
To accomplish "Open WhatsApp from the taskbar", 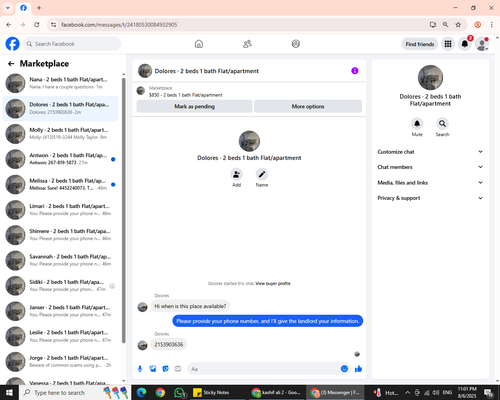I will [x=180, y=393].
